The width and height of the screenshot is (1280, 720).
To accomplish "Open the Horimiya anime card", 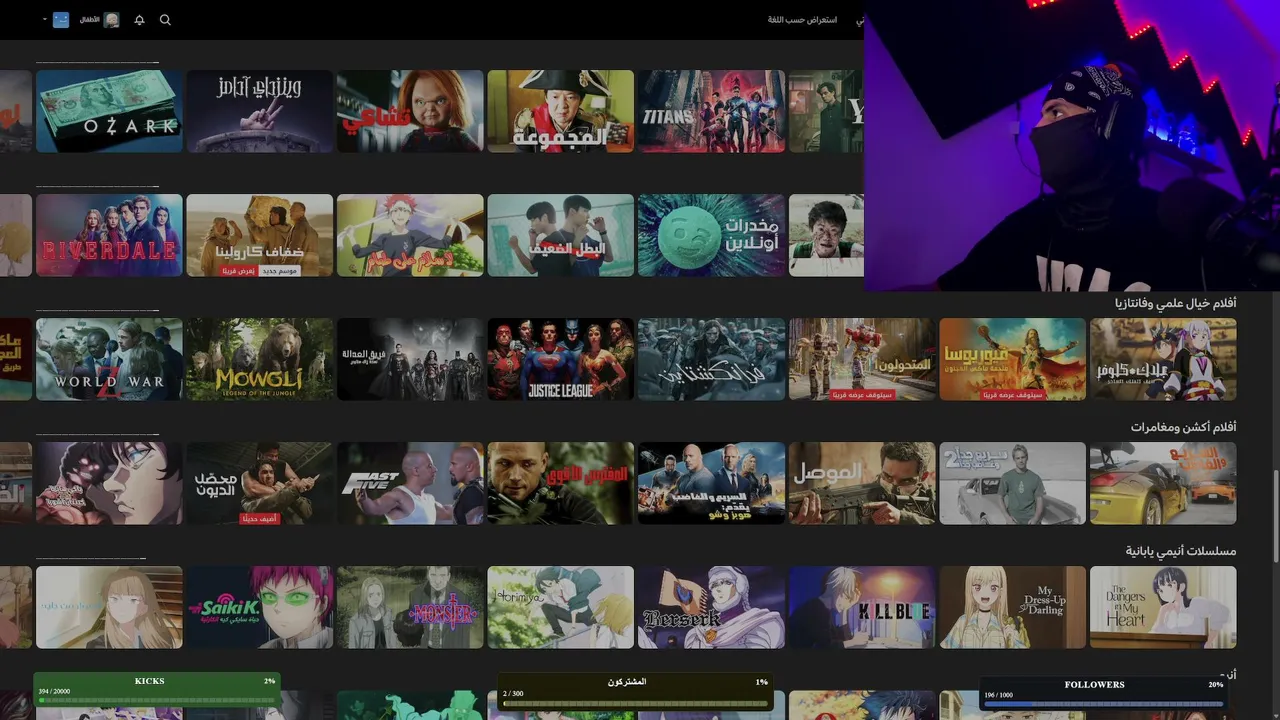I will [561, 607].
